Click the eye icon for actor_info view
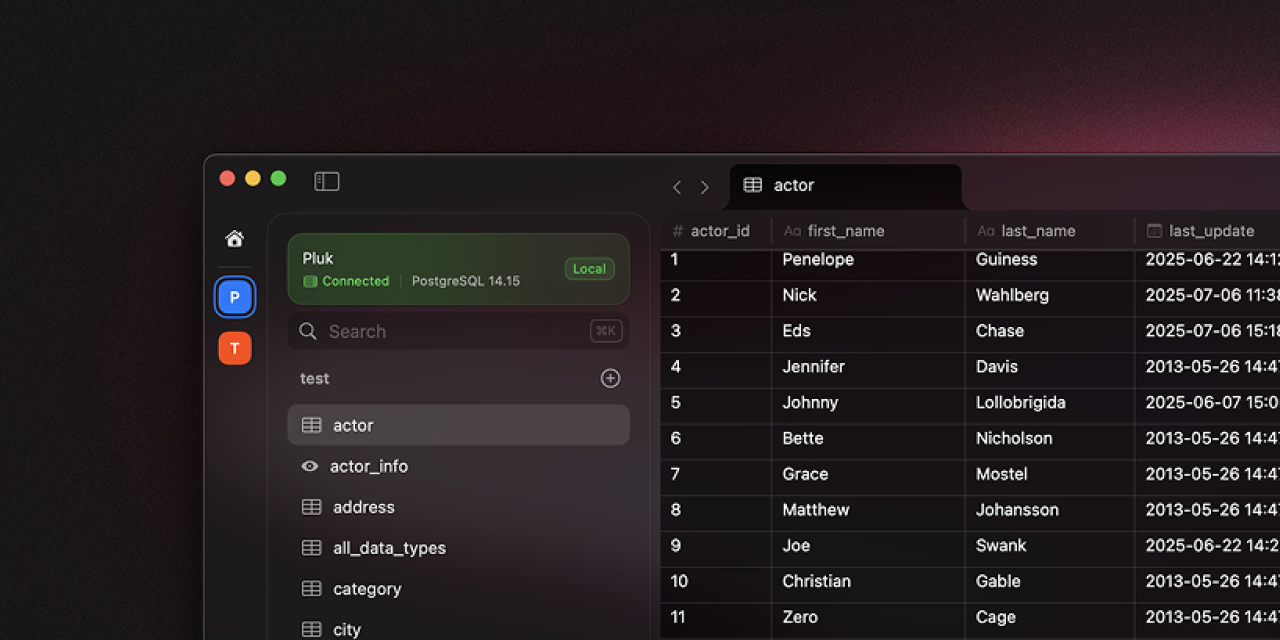Screen dimensions: 1280x640 click(310, 466)
